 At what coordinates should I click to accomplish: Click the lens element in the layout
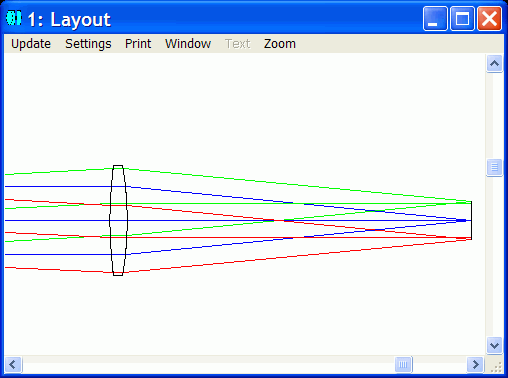[118, 220]
